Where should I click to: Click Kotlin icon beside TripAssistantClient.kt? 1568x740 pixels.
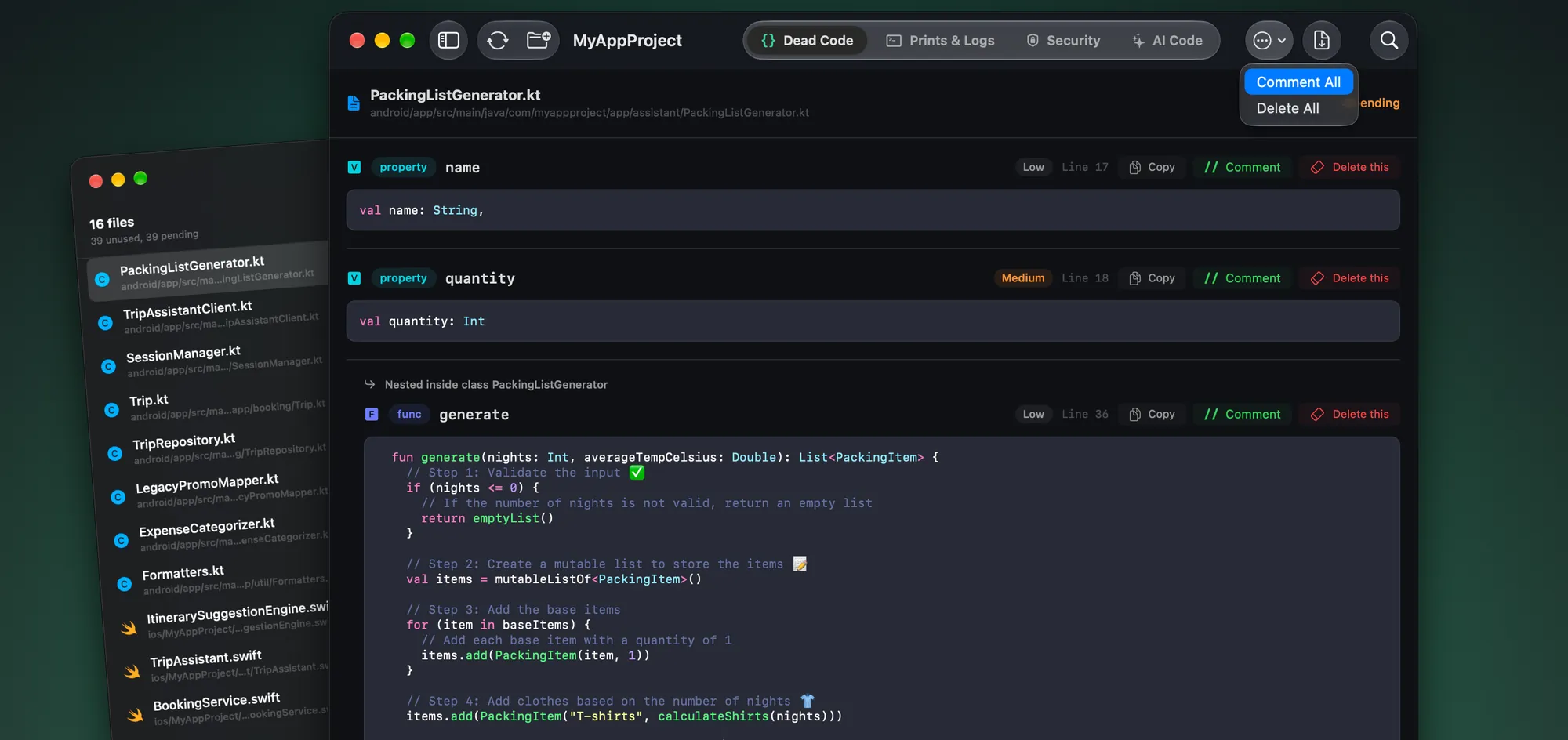[x=105, y=323]
